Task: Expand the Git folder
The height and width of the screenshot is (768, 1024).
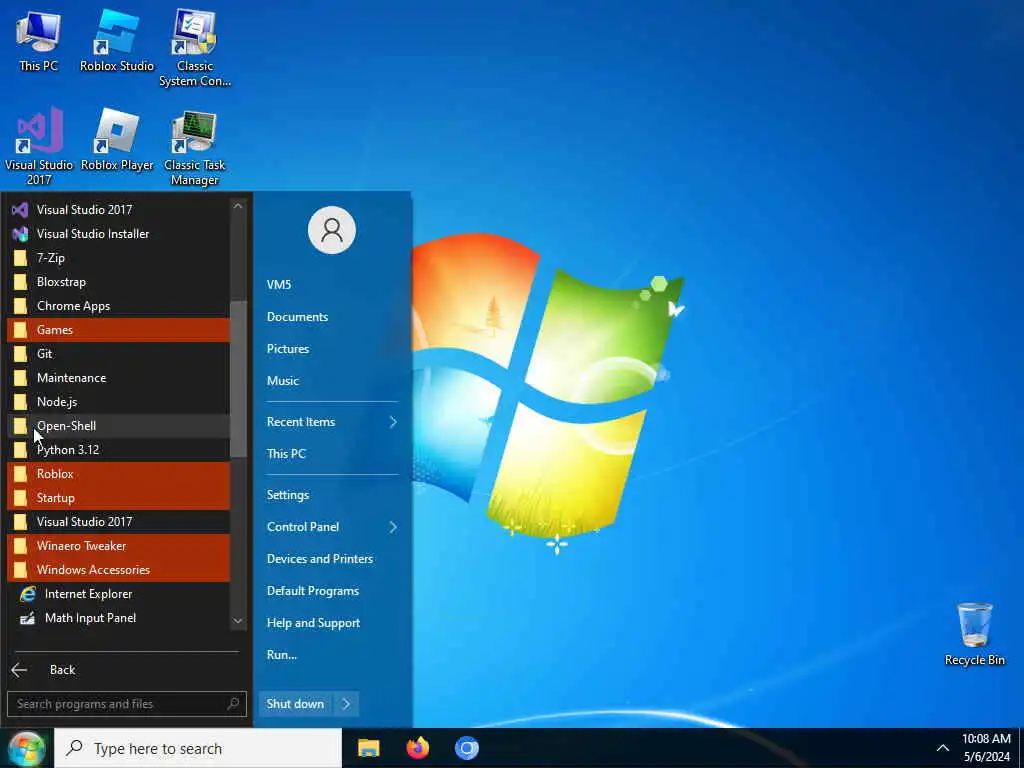Action: [x=118, y=354]
